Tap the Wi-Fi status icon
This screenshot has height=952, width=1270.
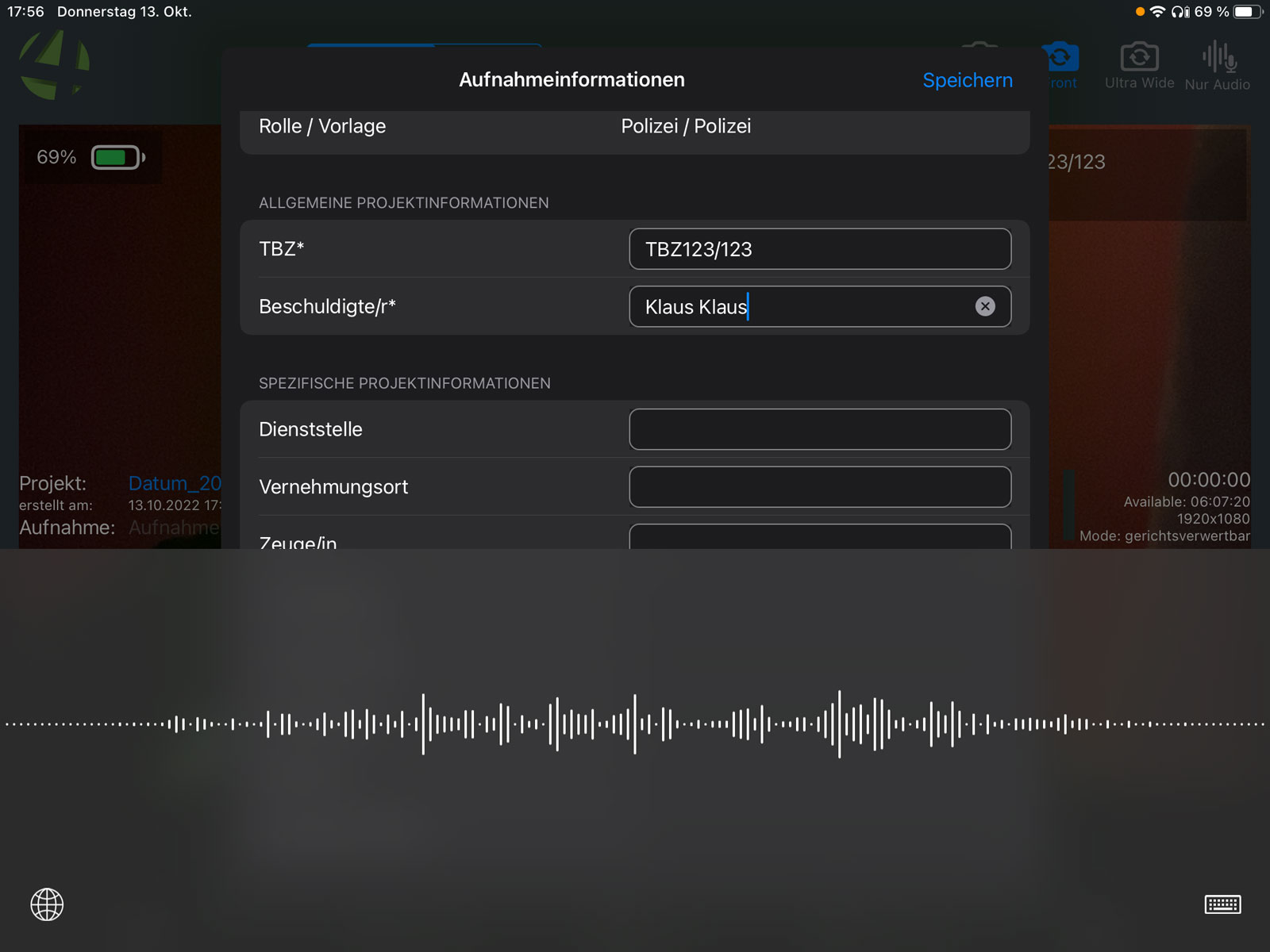(1157, 12)
